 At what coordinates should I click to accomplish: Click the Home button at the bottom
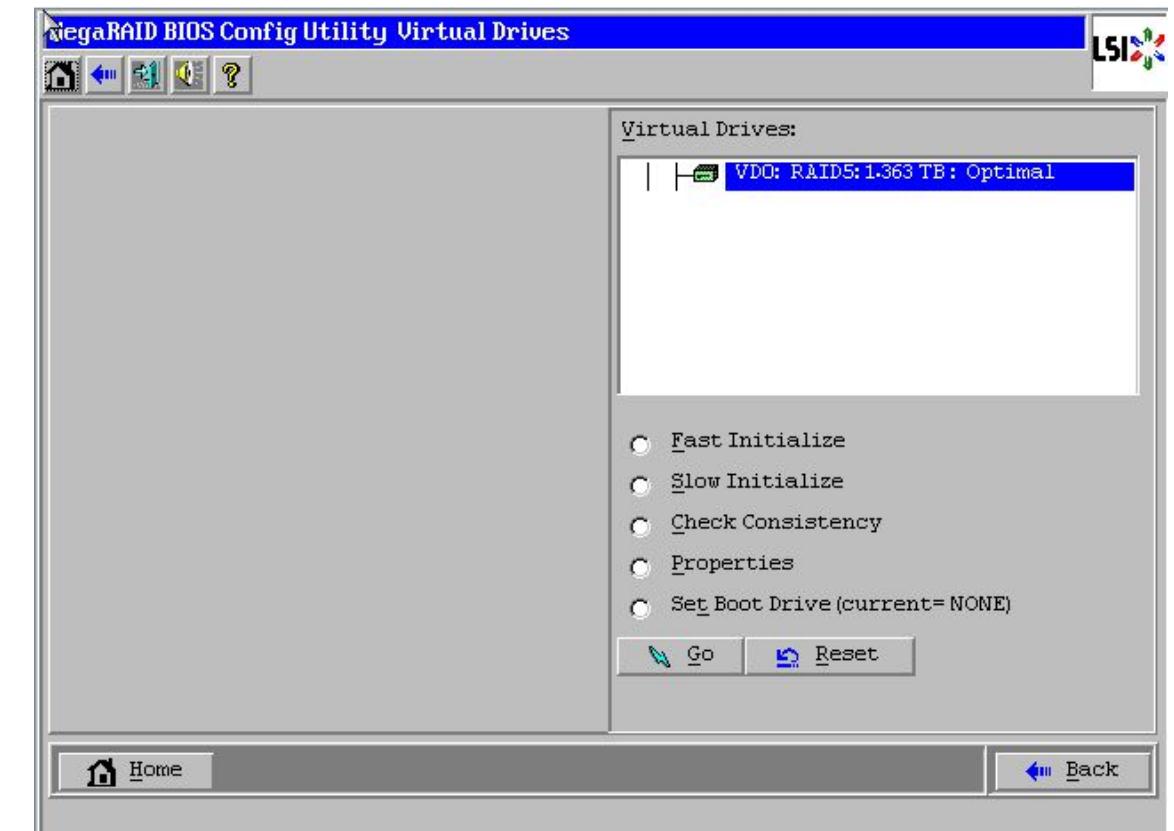click(136, 770)
